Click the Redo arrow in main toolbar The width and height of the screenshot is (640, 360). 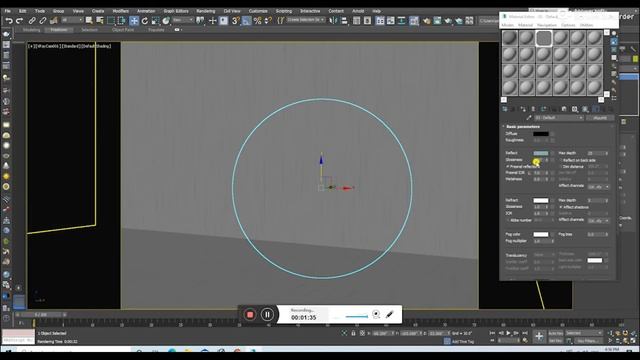(x=19, y=20)
